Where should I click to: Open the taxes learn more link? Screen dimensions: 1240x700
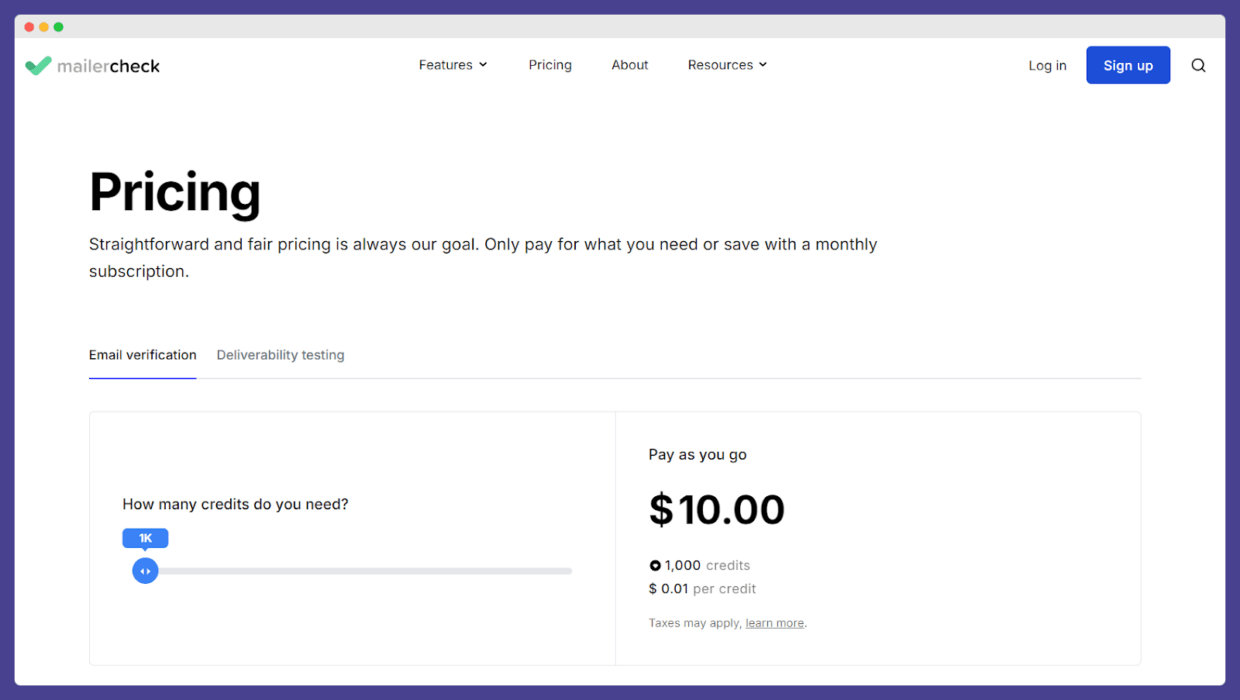(x=774, y=623)
